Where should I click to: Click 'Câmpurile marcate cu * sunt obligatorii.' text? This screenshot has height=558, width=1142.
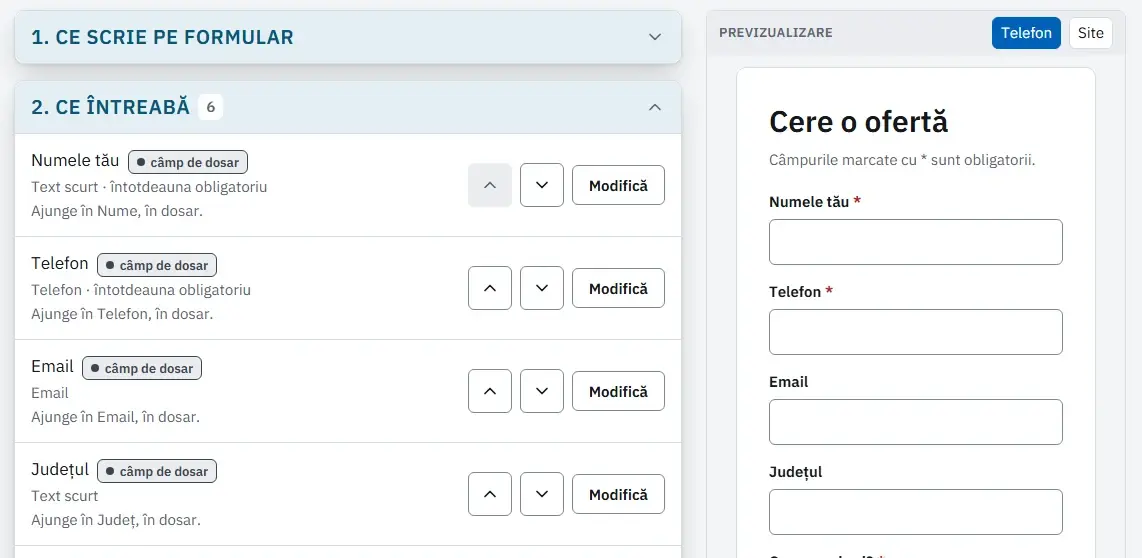coord(902,160)
